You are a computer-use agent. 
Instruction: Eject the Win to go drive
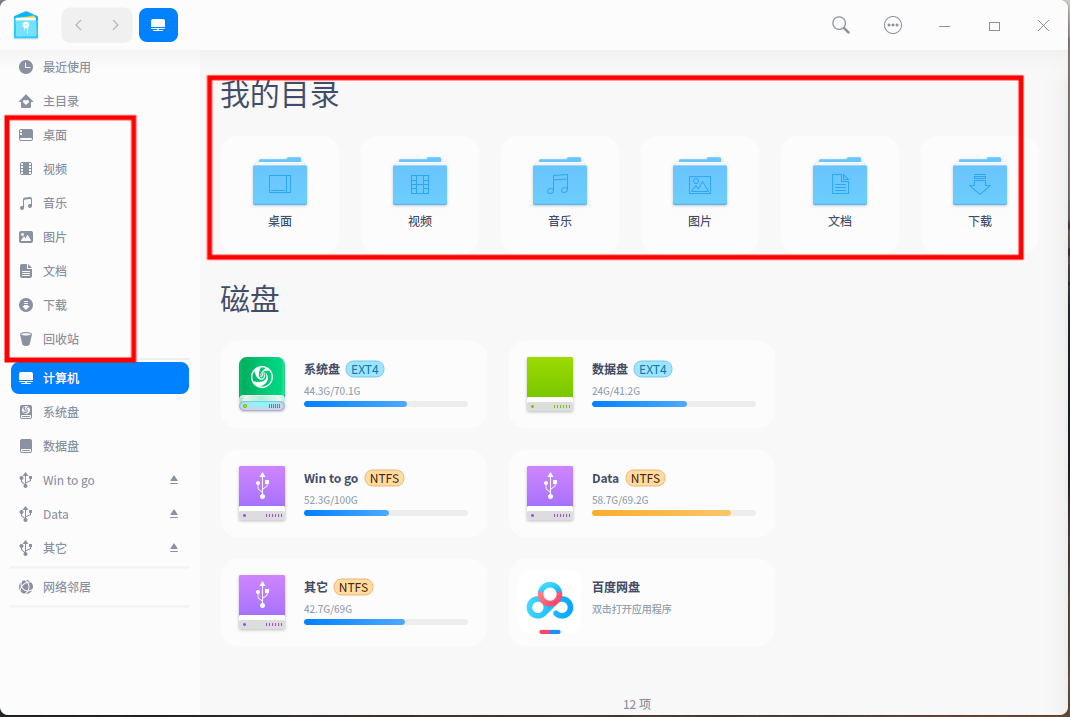click(172, 480)
